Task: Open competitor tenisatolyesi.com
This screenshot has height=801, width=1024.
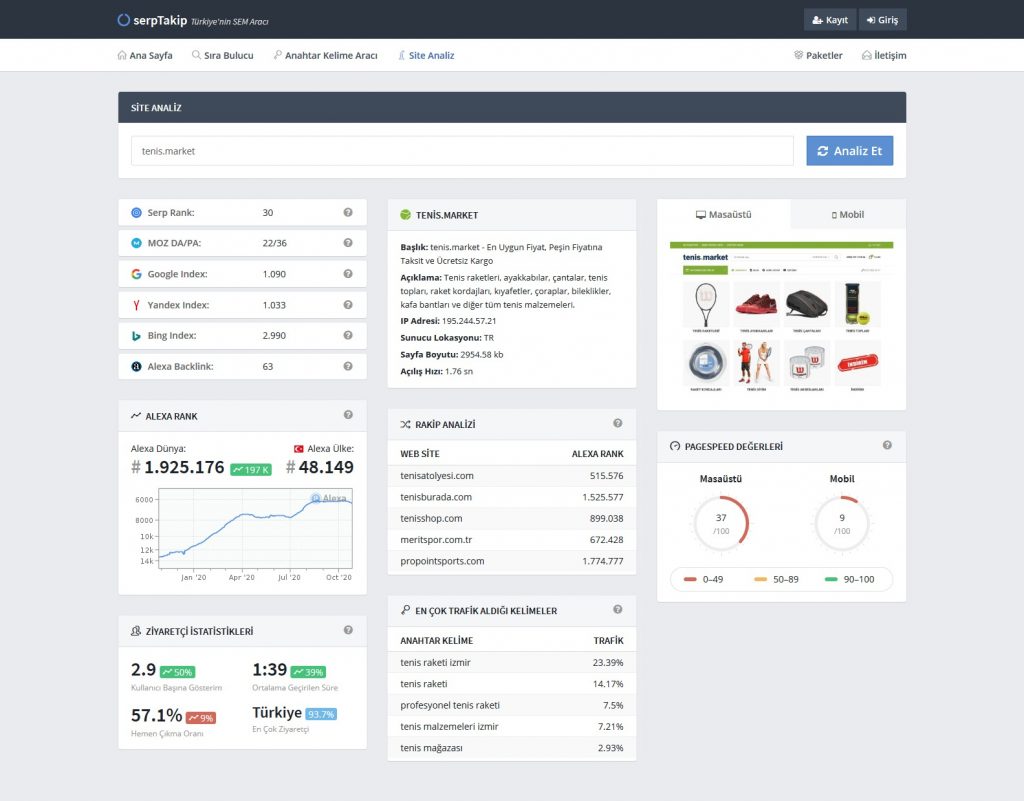Action: click(x=437, y=476)
